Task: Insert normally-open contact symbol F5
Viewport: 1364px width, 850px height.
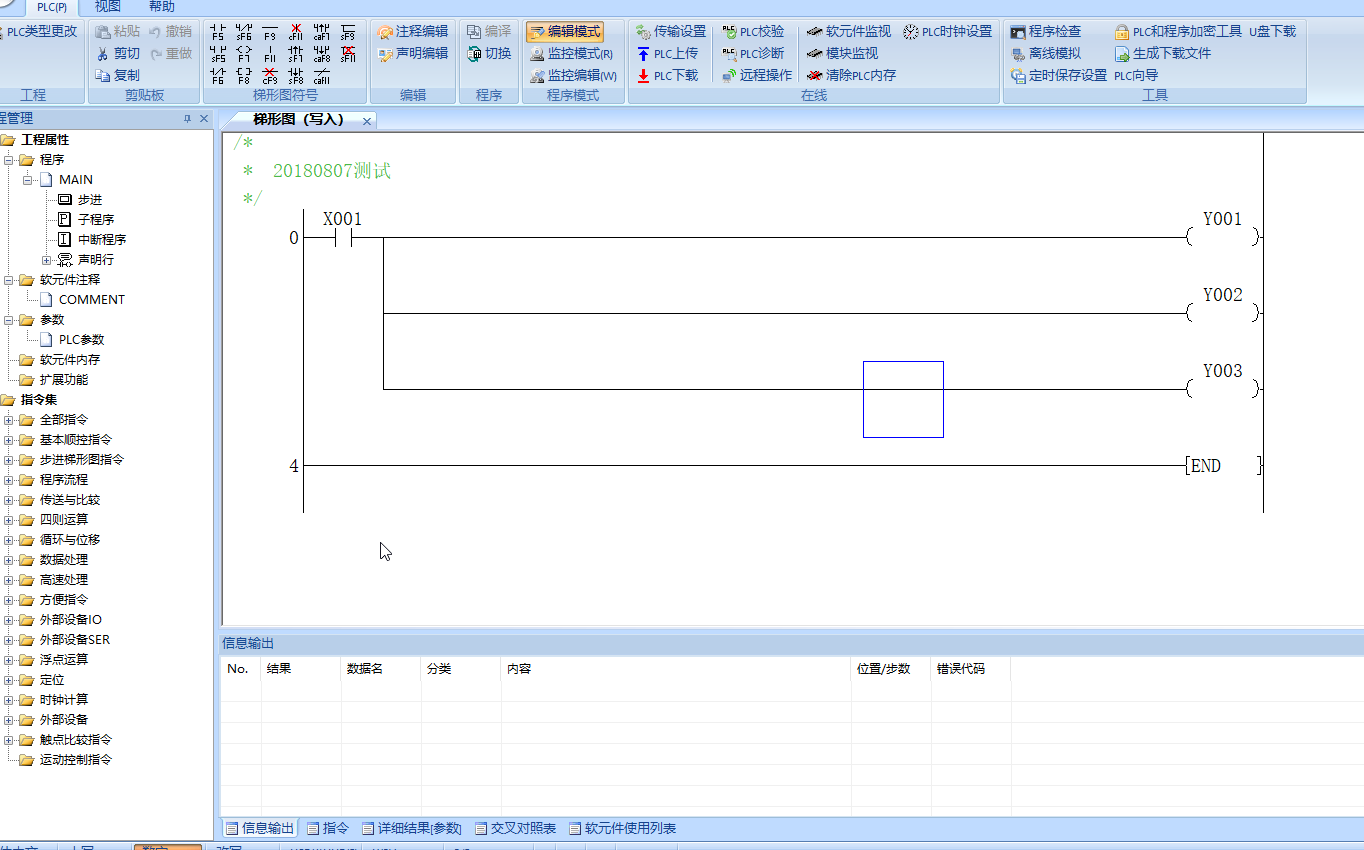Action: [x=218, y=32]
